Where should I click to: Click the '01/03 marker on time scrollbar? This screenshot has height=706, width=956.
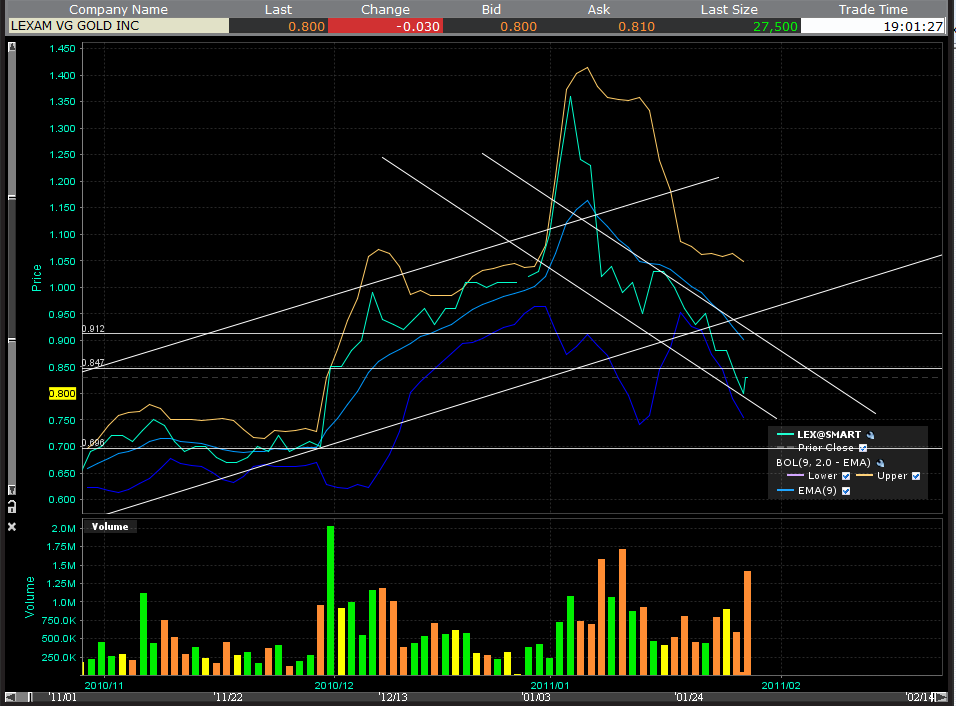tap(534, 697)
